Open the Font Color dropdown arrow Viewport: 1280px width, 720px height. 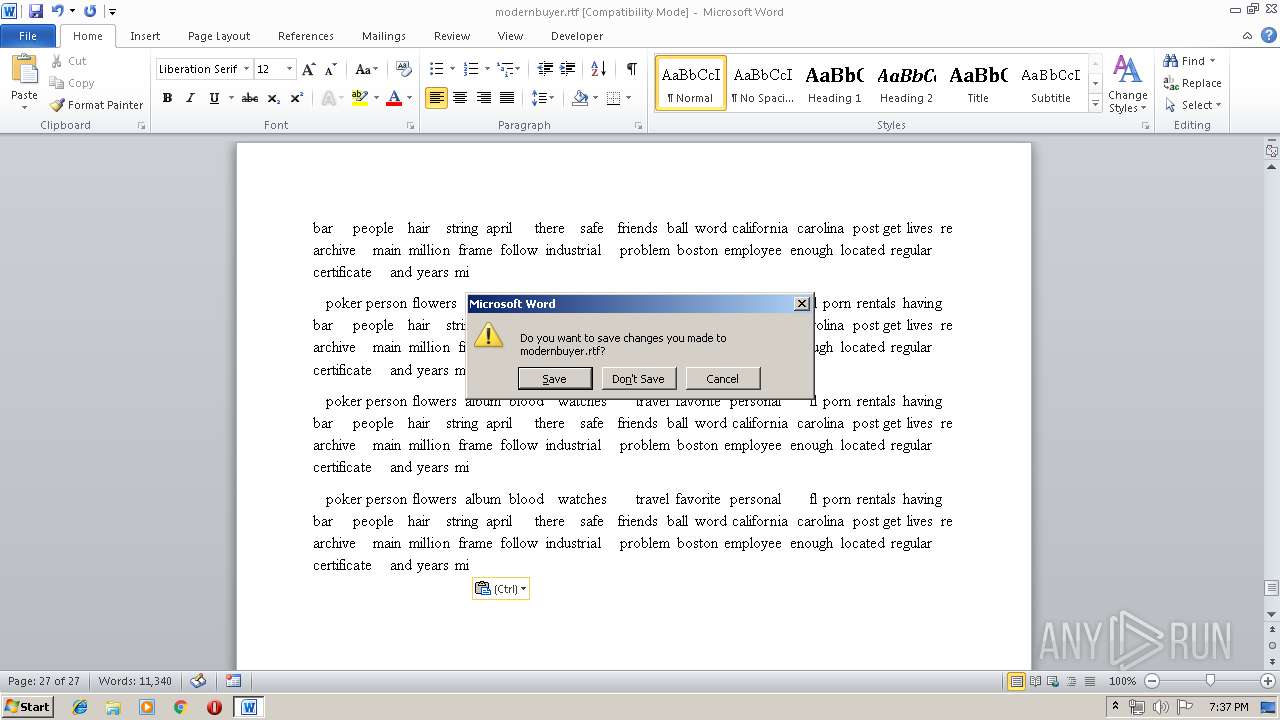[409, 98]
